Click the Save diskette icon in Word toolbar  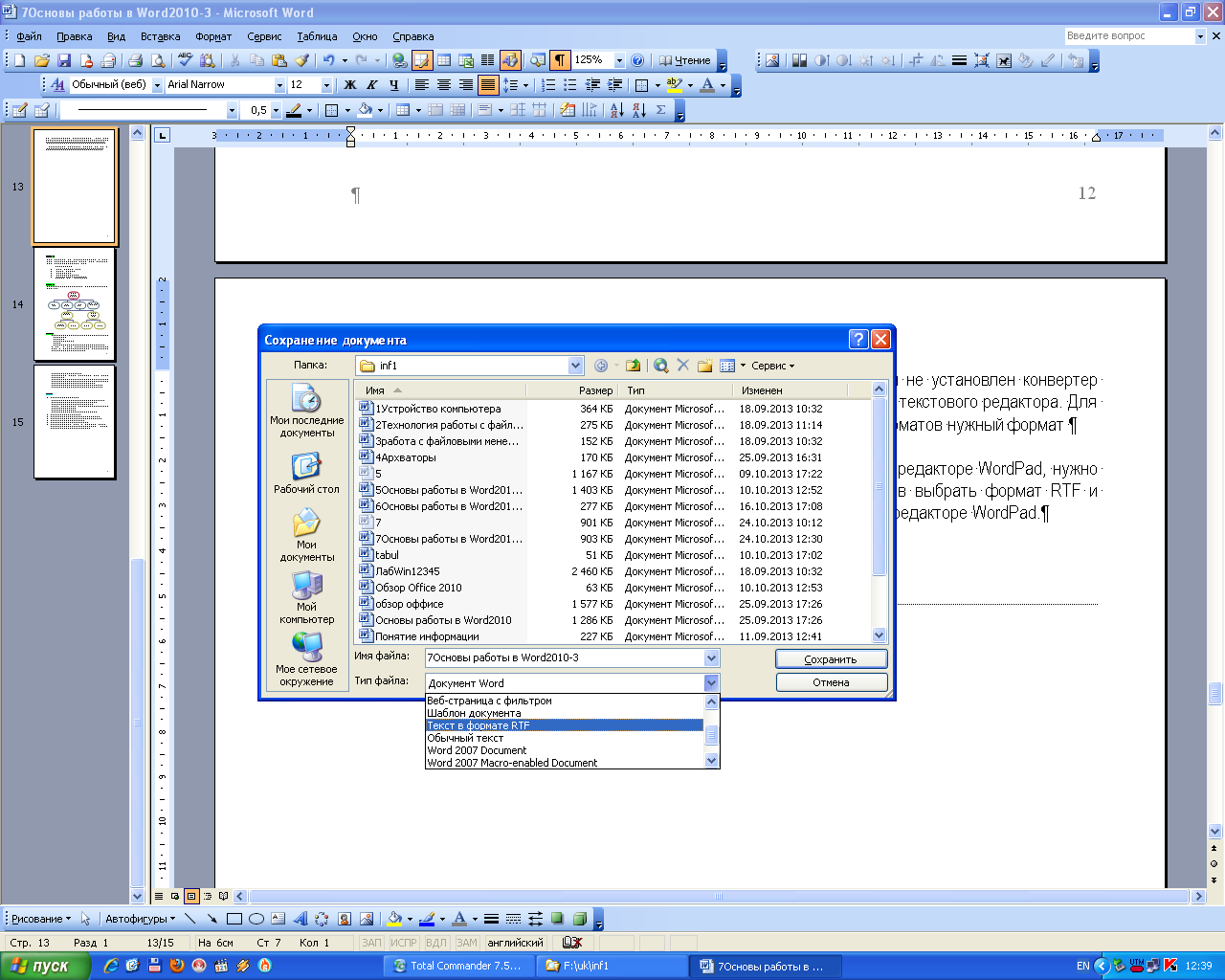click(64, 60)
